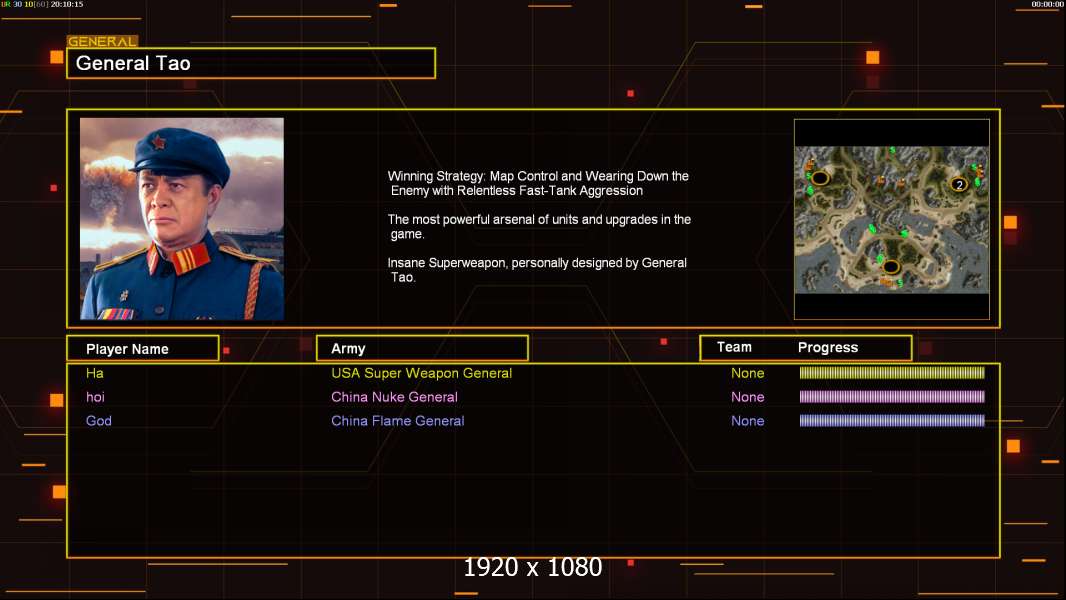
Task: Click the team value None for hoi
Action: click(x=747, y=397)
